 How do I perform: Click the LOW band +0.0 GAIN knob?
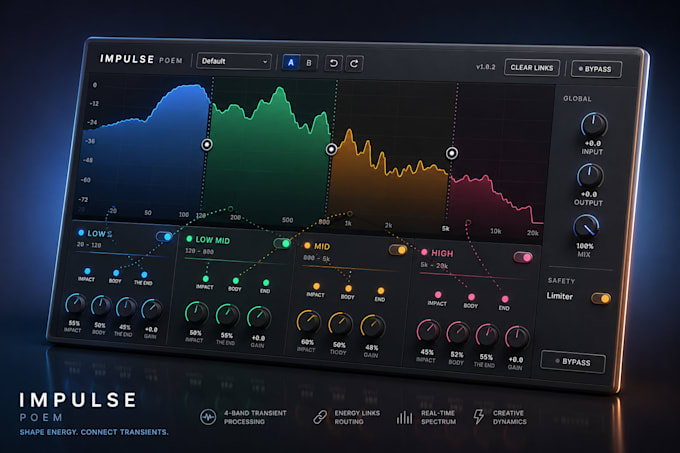(x=152, y=310)
